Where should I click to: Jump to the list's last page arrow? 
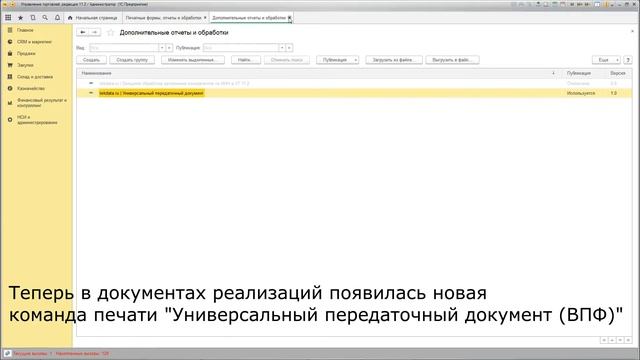[628, 340]
